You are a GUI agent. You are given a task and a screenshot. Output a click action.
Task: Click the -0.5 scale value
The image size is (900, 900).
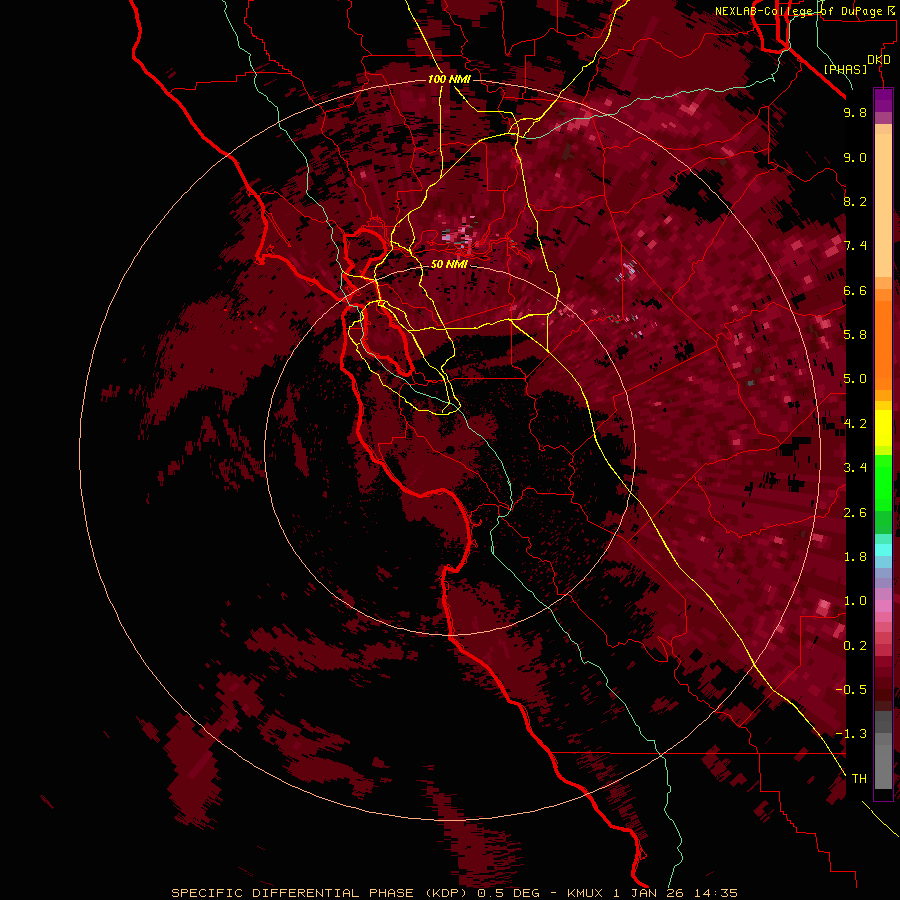pos(851,690)
